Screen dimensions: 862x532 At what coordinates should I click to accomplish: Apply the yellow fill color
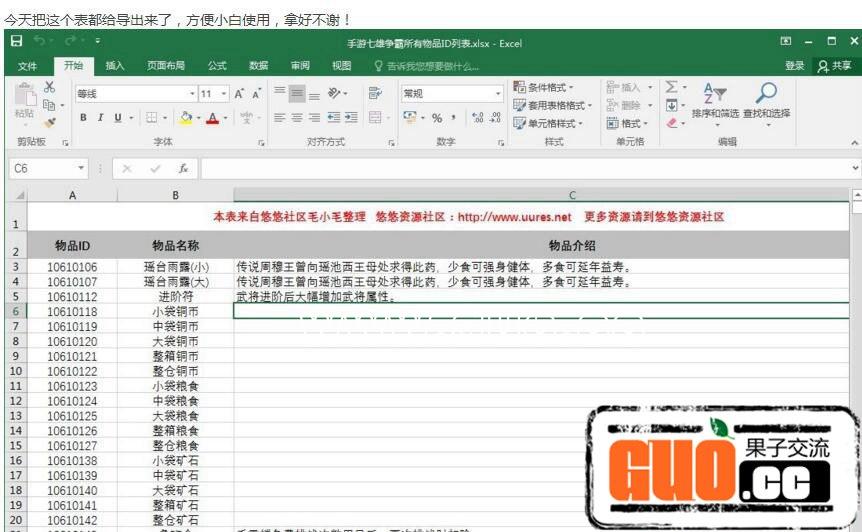[186, 117]
